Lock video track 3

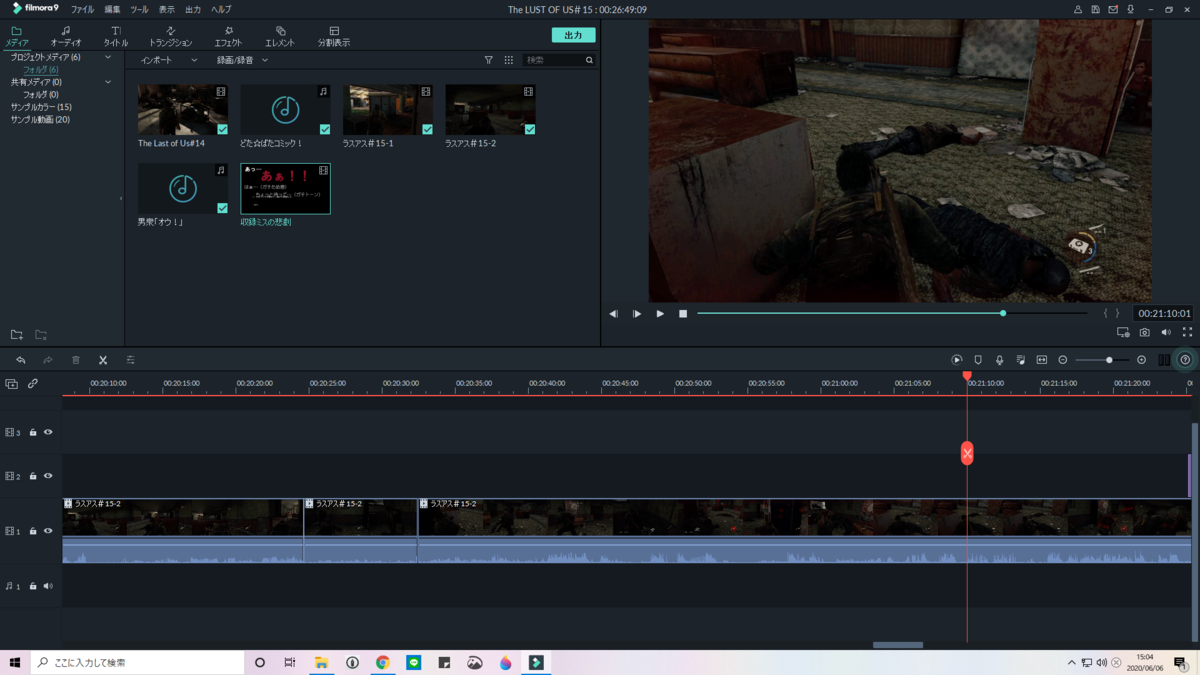coord(33,432)
